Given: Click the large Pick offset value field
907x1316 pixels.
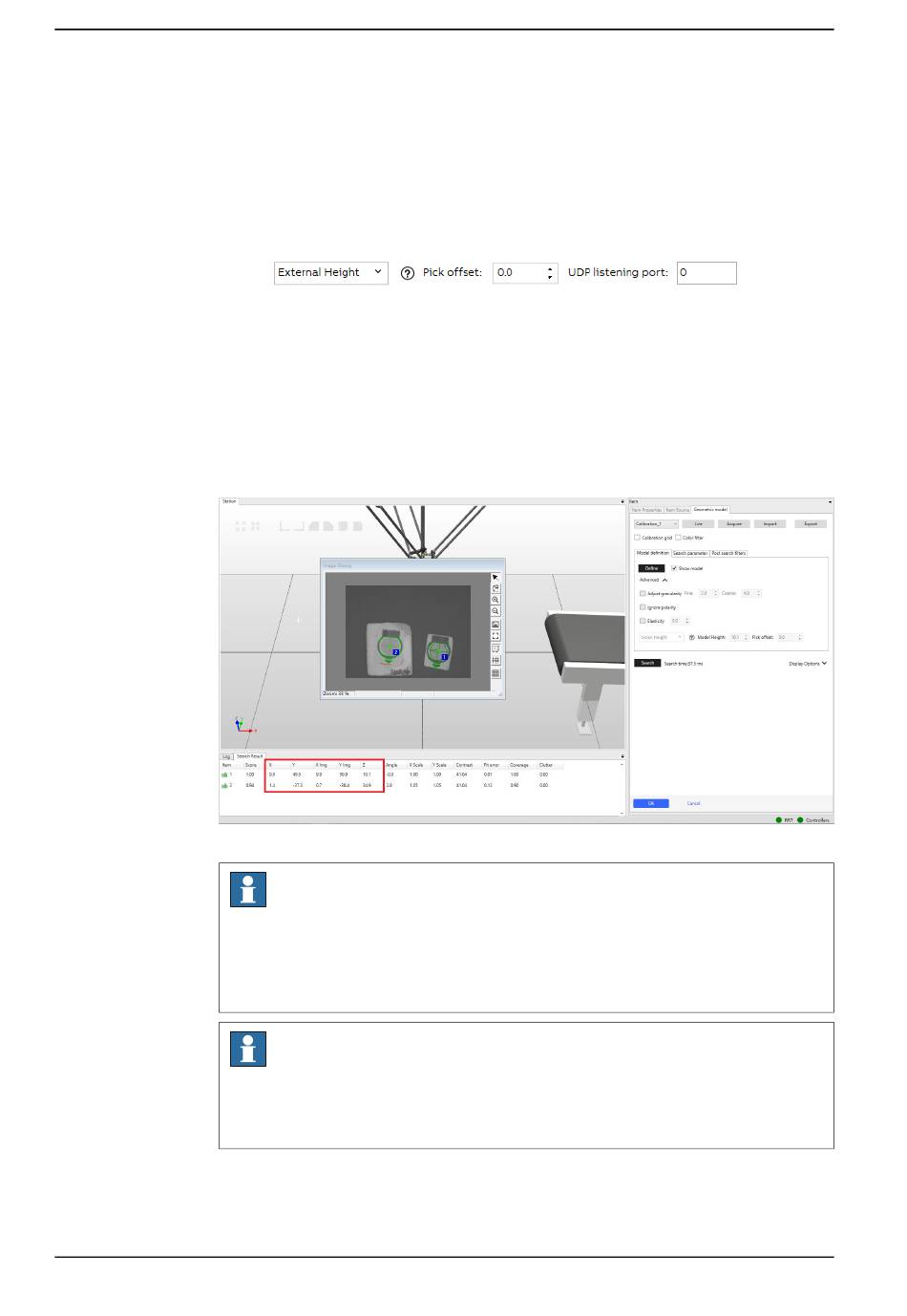Looking at the screenshot, I should [519, 273].
